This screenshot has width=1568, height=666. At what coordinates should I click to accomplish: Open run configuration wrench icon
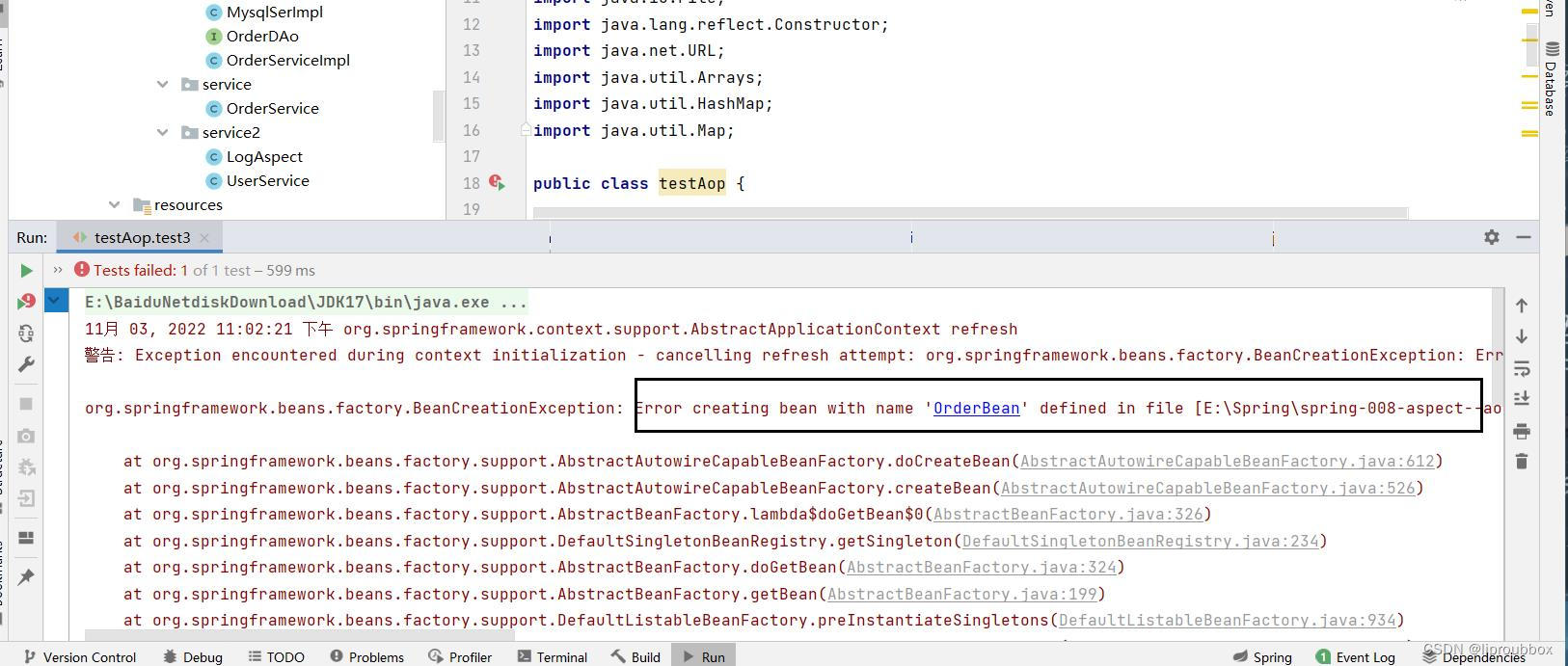(27, 364)
